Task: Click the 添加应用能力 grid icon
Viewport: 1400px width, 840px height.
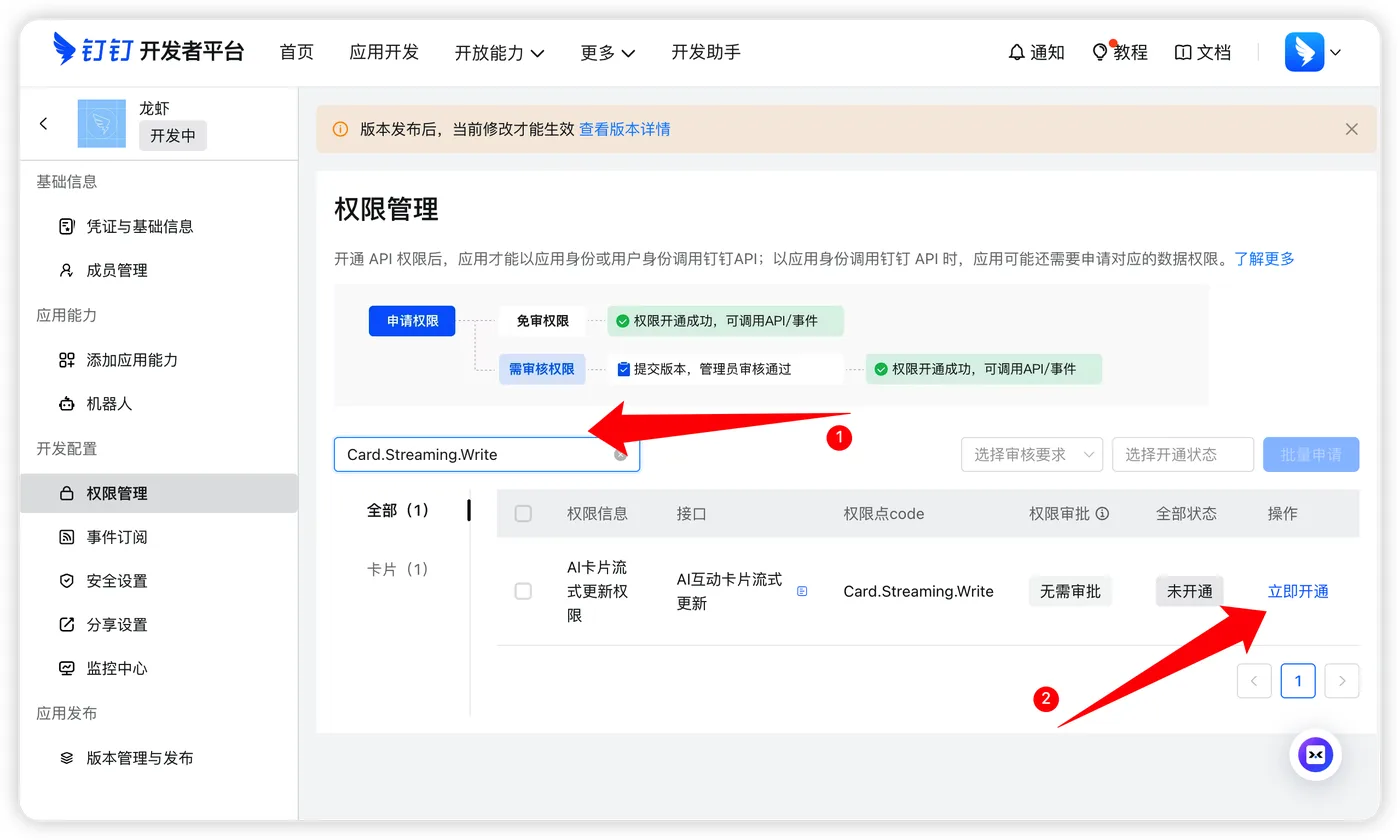Action: (x=67, y=360)
